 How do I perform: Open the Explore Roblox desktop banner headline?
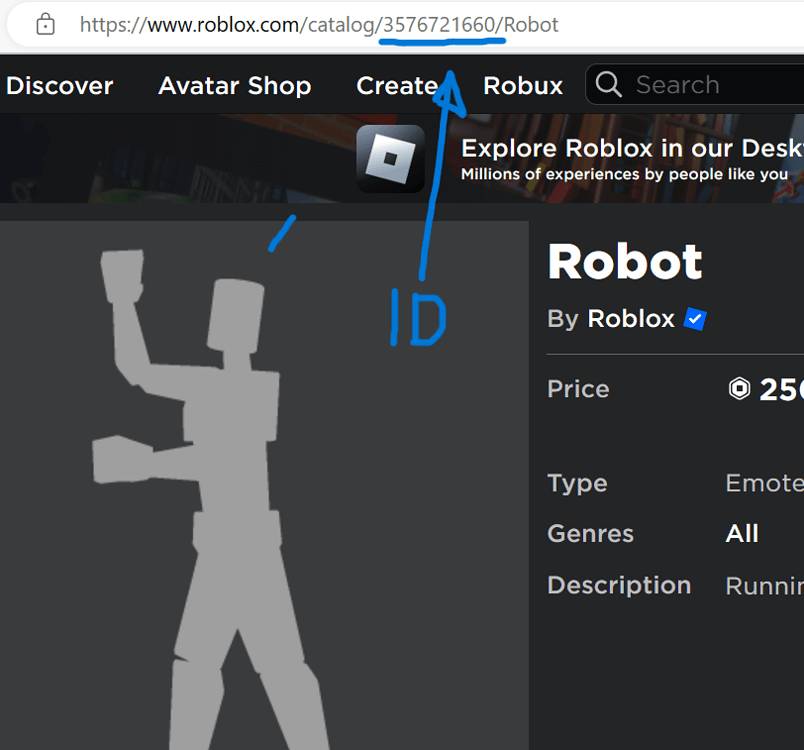(x=632, y=148)
